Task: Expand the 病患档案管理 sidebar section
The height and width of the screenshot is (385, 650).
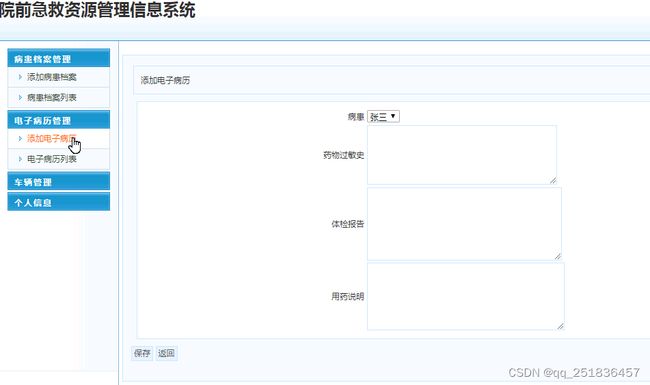Action: coord(58,58)
